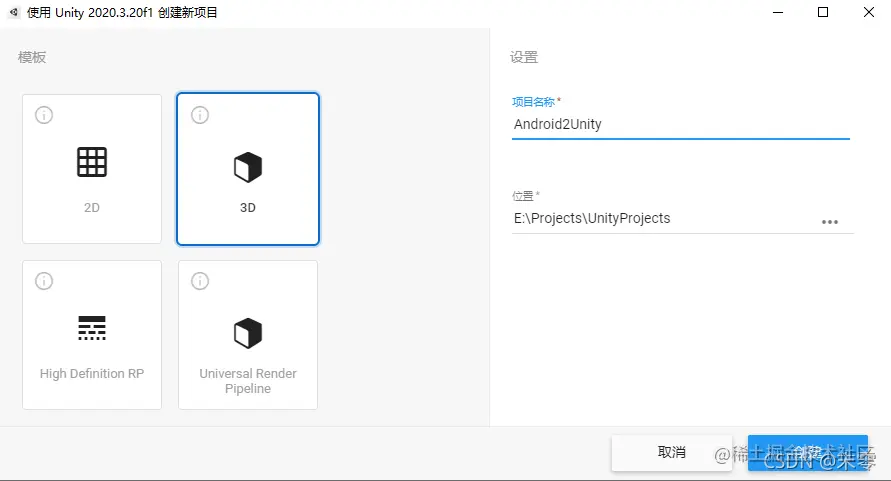
Task: Click the 3D cube icon
Action: click(x=248, y=167)
